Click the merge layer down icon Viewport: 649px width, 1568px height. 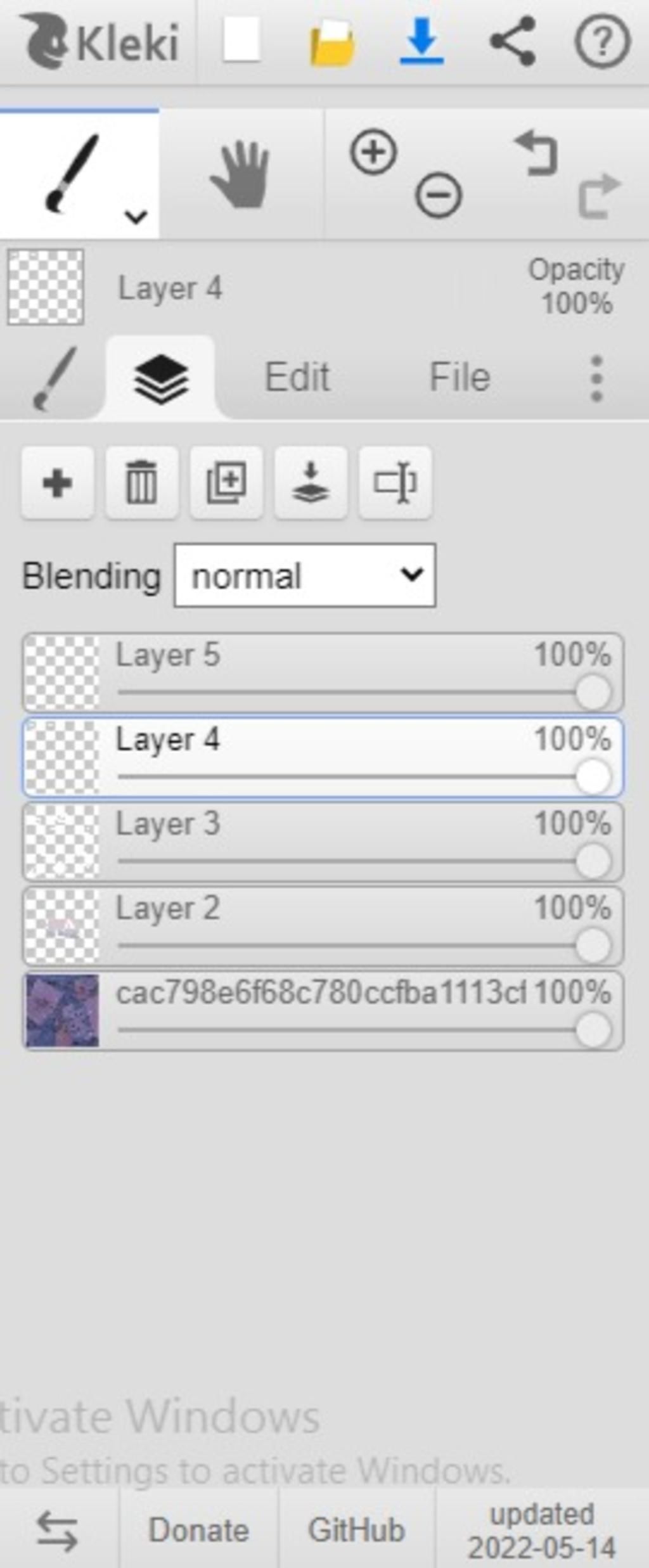point(311,484)
